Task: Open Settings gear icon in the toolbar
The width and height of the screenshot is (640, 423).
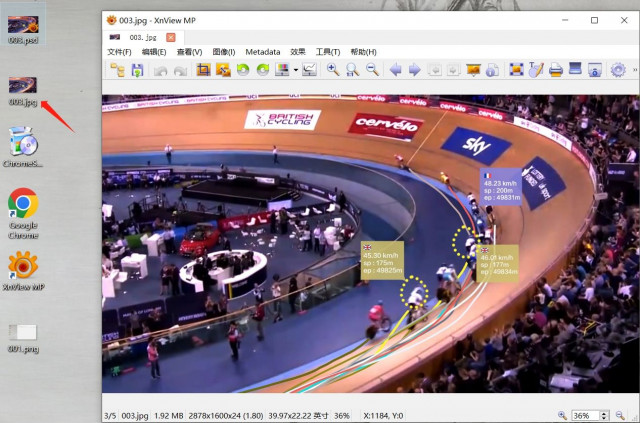Action: 618,70
